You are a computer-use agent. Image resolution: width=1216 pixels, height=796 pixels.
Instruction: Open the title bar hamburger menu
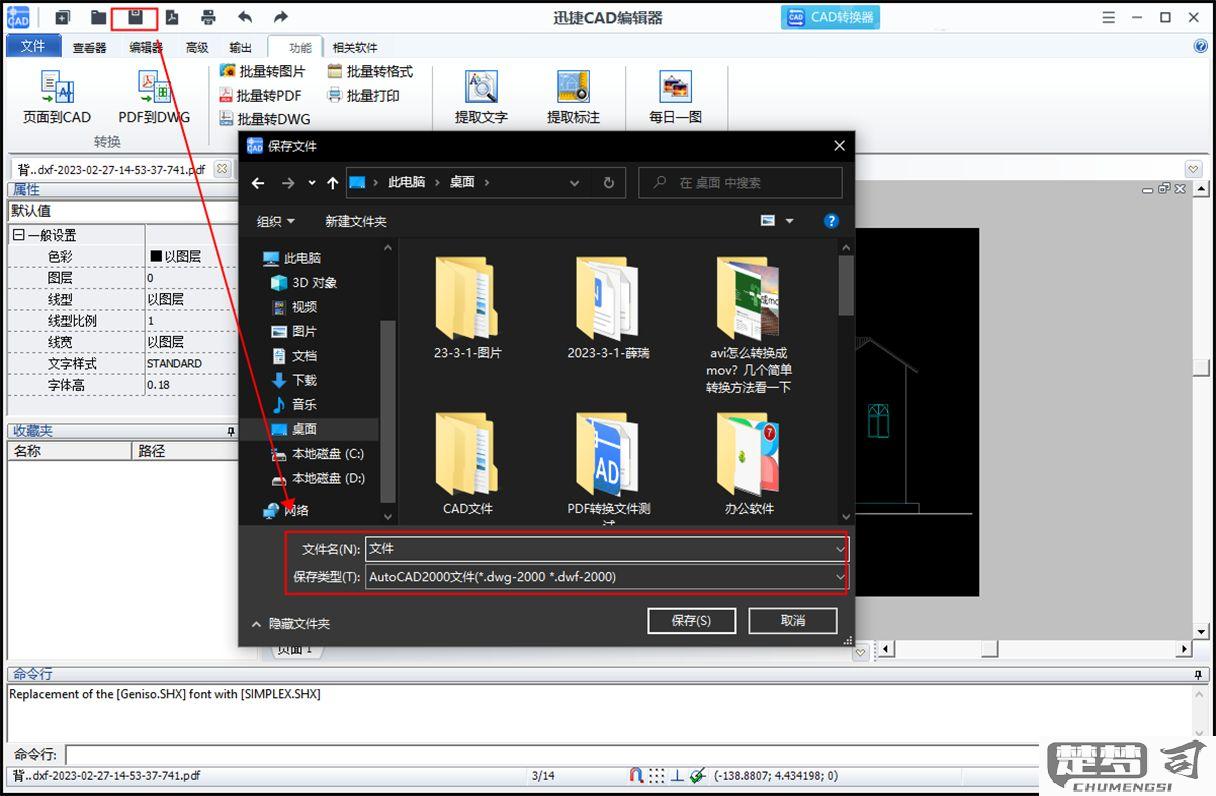click(x=1109, y=17)
